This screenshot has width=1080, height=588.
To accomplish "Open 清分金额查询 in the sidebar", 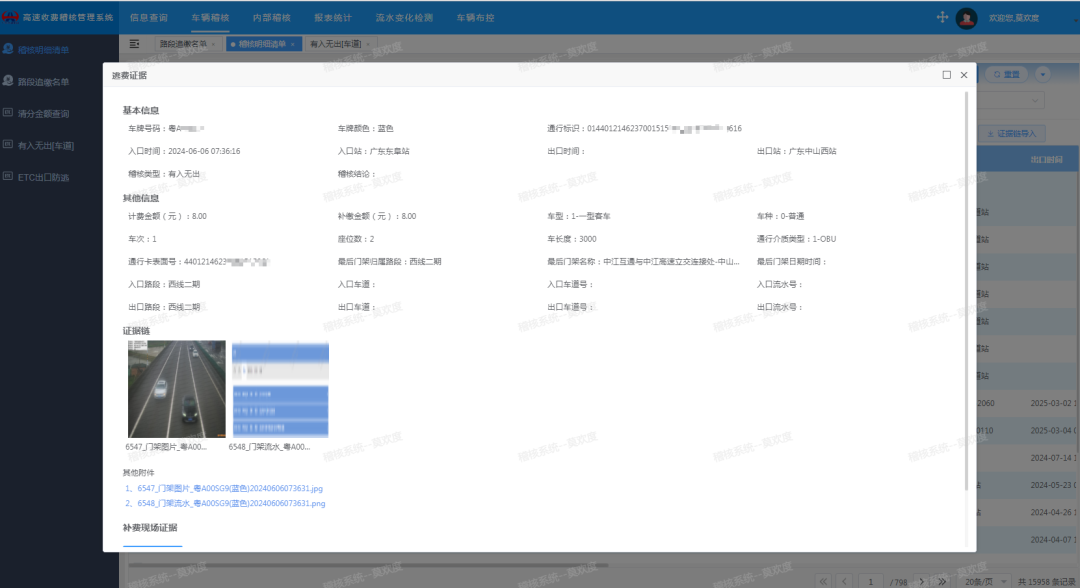I will (x=43, y=114).
